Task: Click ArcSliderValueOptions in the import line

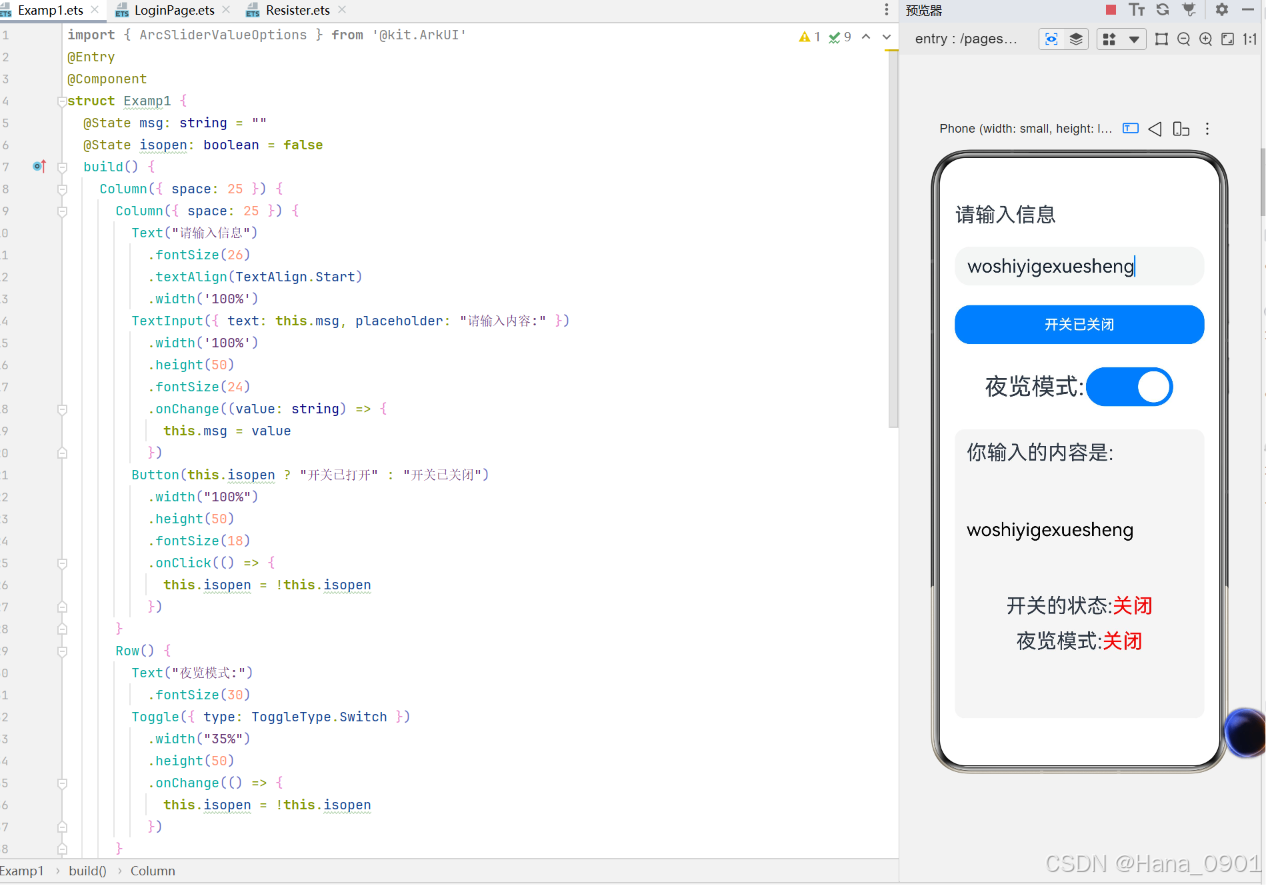Action: point(223,35)
